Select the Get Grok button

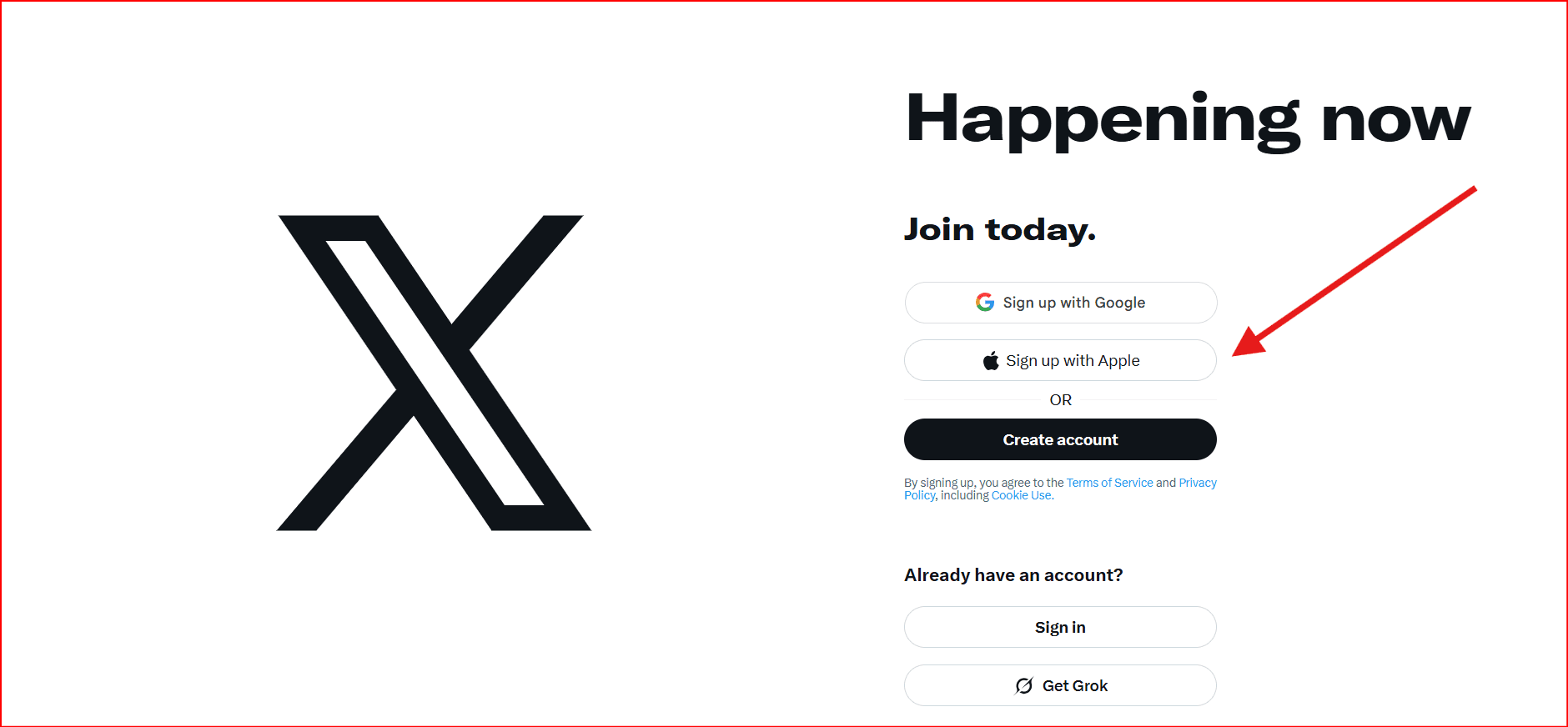1061,685
